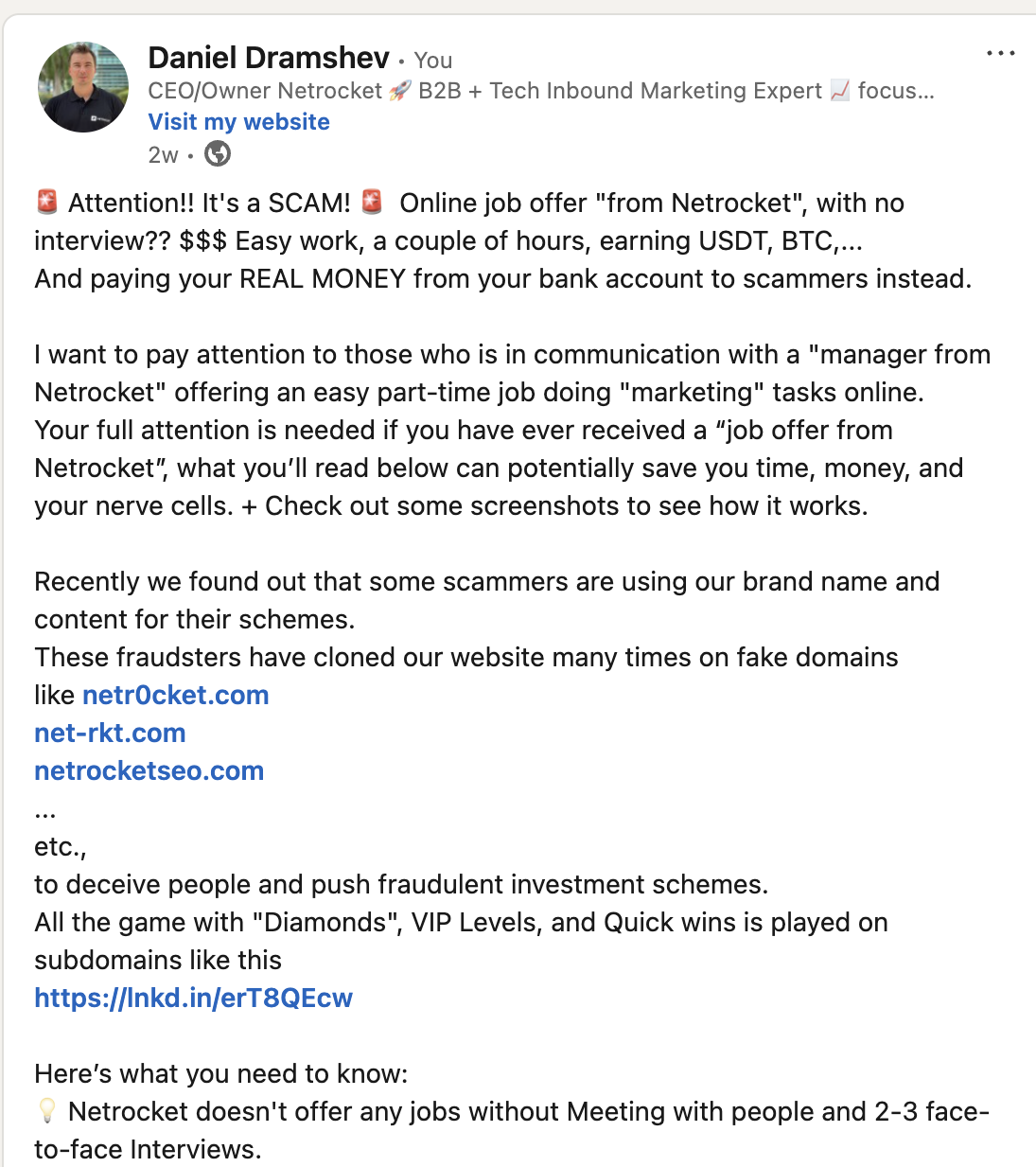Open the Daniel Dramshev name link
The width and height of the screenshot is (1036, 1167).
(x=269, y=58)
